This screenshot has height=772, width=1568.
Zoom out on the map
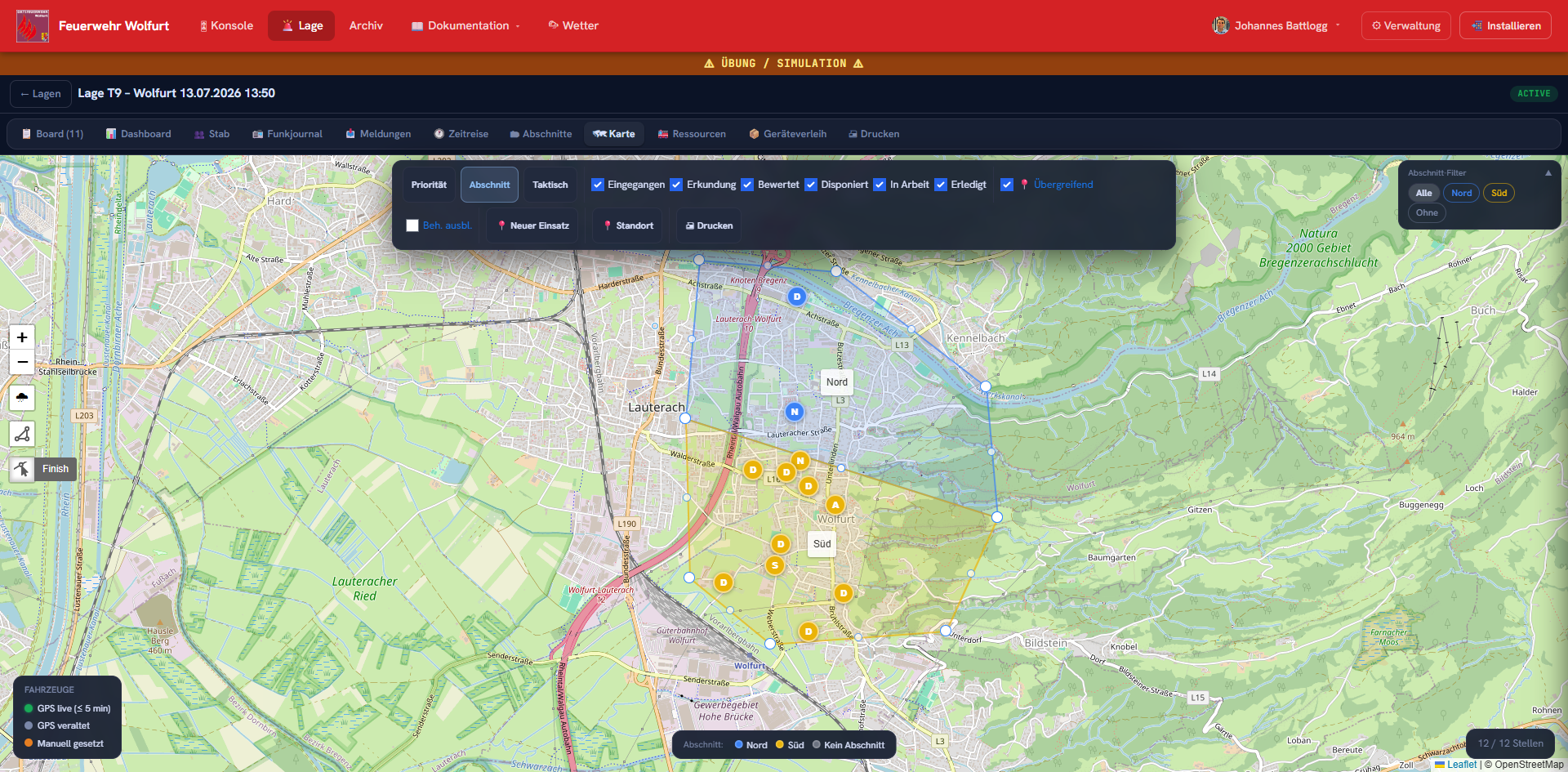[22, 362]
